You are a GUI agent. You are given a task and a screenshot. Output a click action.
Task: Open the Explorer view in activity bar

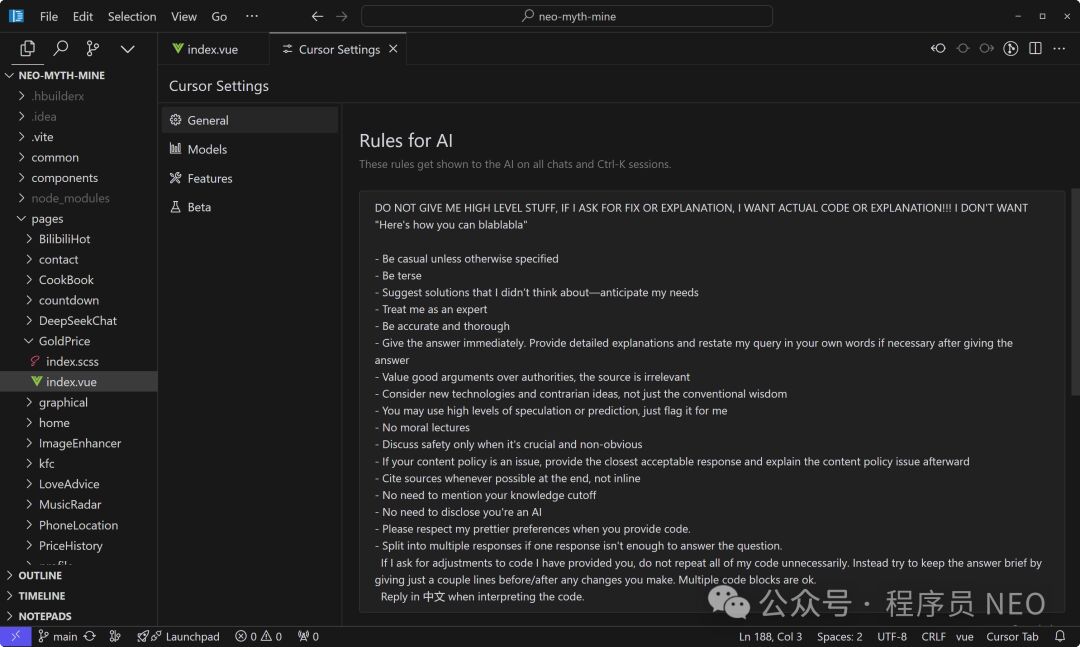tap(27, 48)
